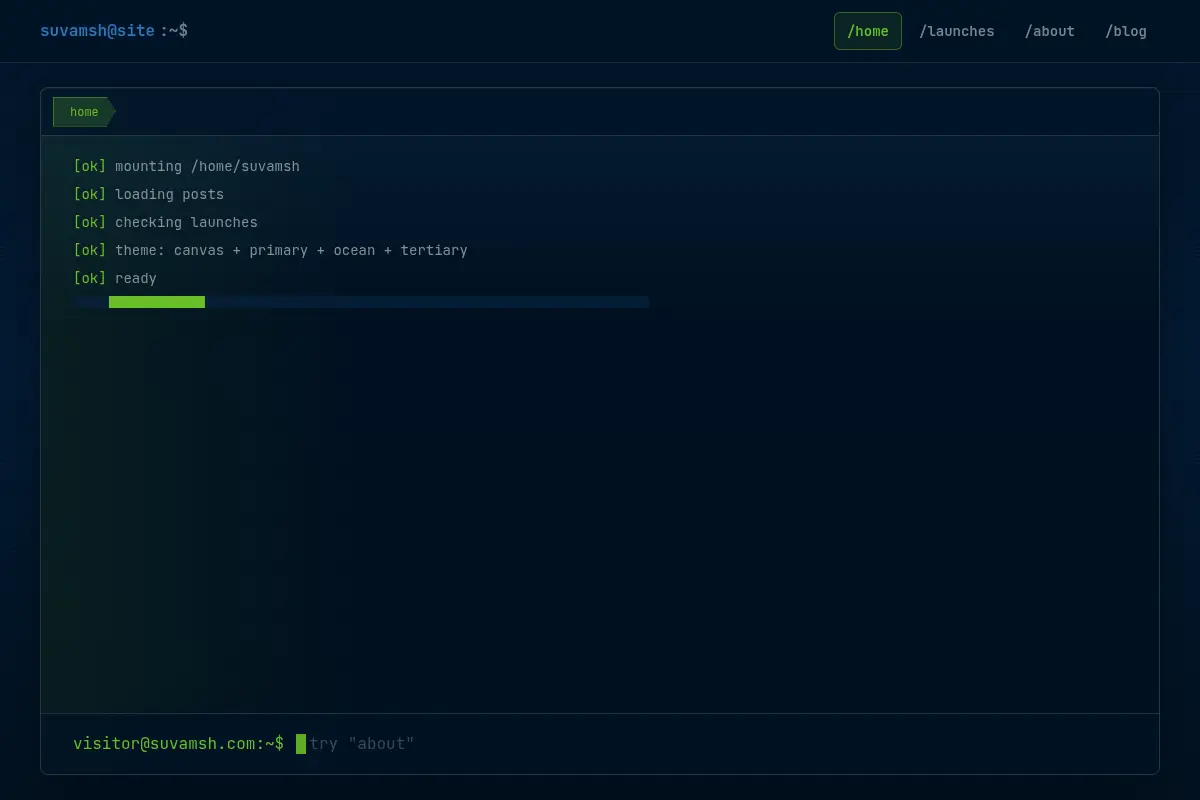Click the [ok] tag before "loading posts"
This screenshot has width=1200, height=800.
tap(89, 194)
